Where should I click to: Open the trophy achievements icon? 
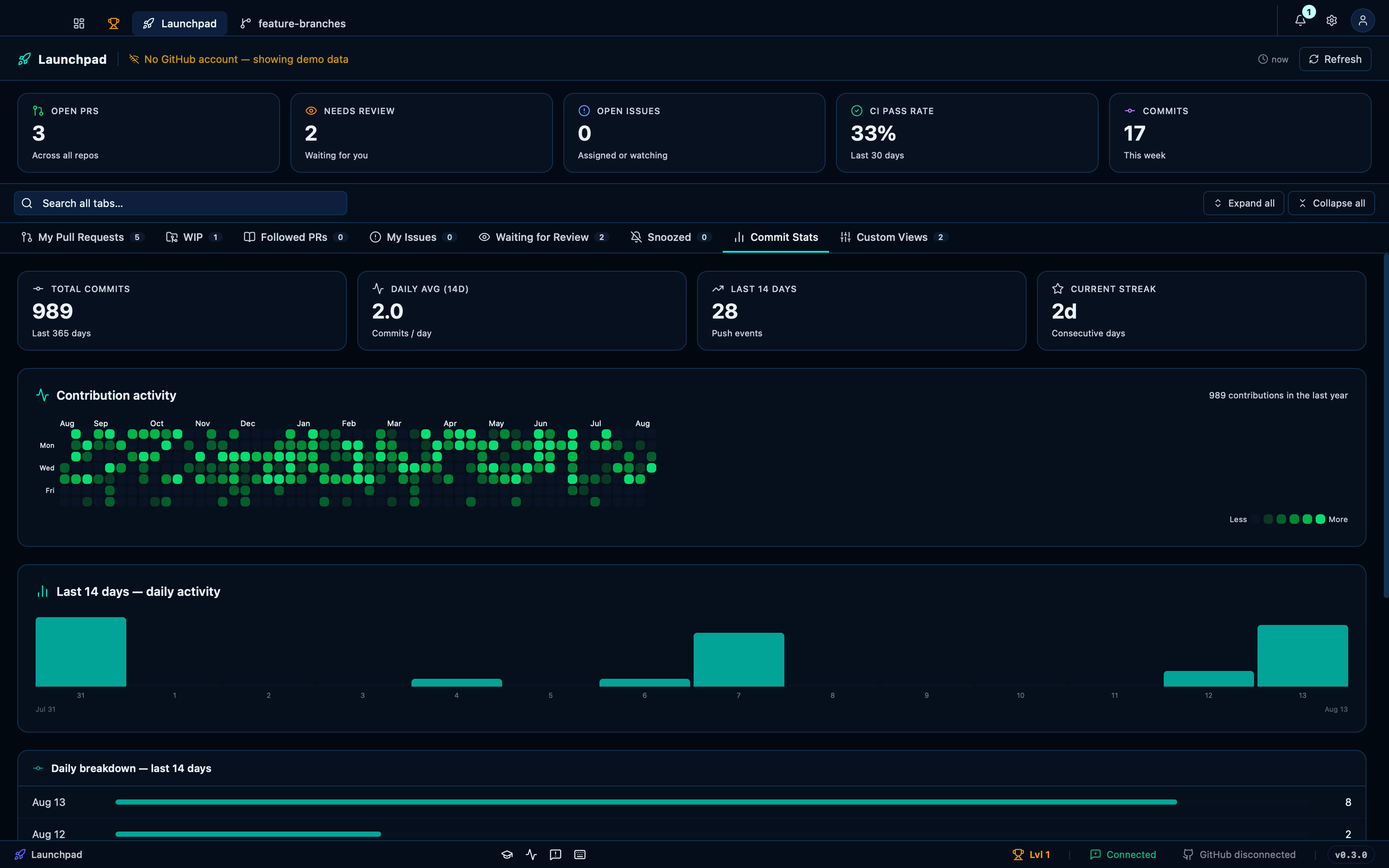[114, 23]
